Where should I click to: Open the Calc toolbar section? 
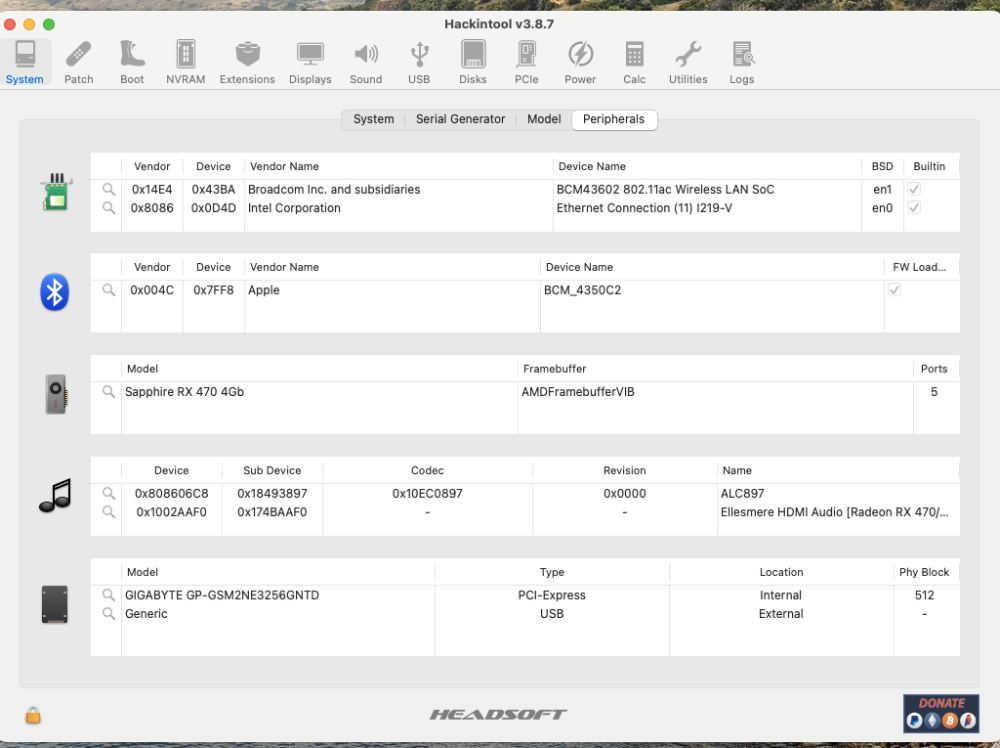(634, 62)
